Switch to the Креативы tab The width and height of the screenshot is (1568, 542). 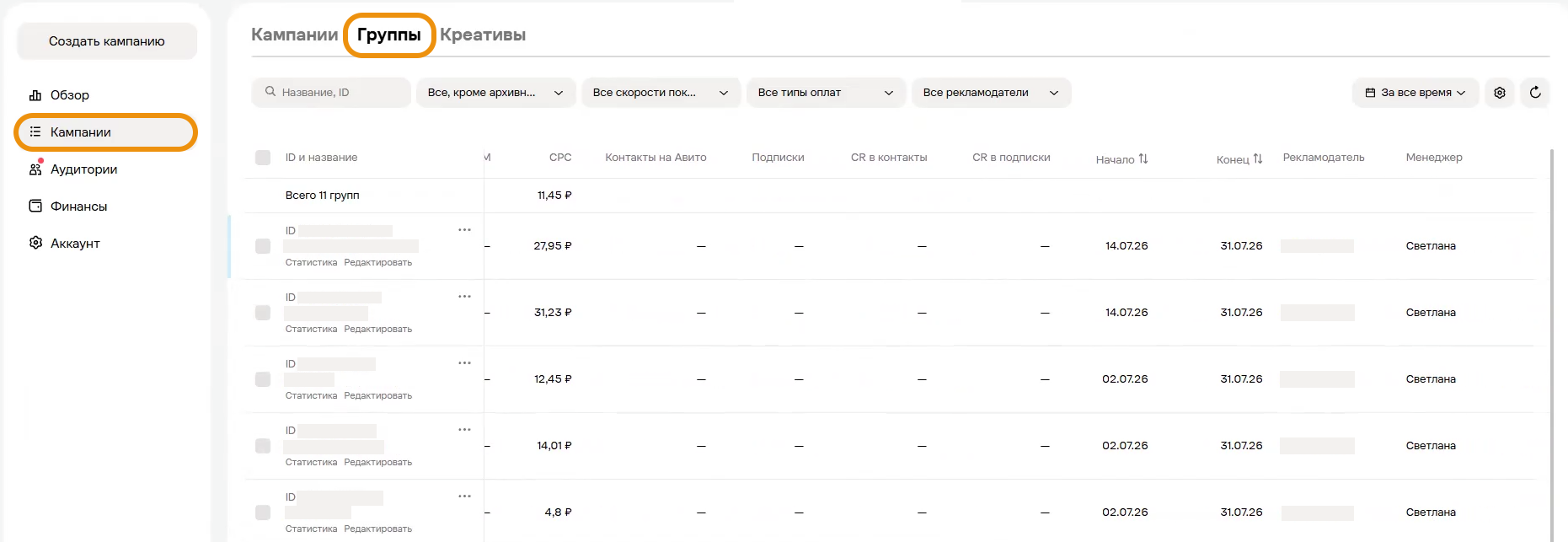483,35
